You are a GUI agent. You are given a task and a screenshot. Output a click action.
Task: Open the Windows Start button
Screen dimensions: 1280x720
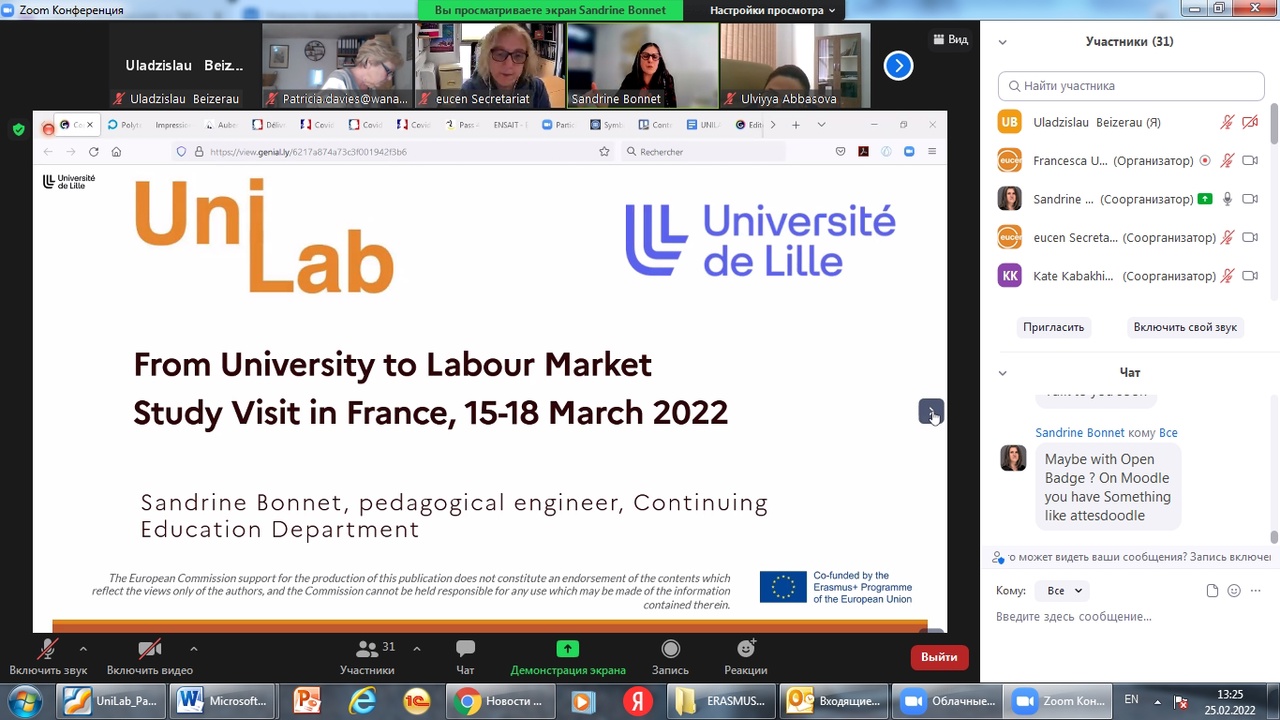(x=25, y=701)
